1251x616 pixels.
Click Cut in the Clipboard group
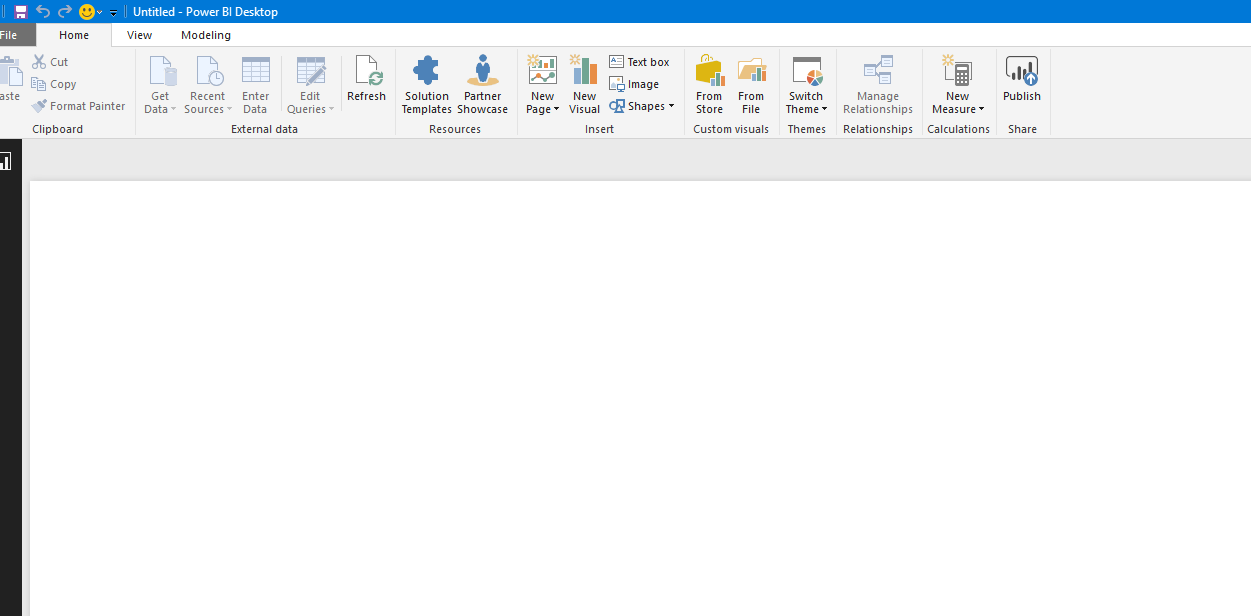tap(50, 62)
